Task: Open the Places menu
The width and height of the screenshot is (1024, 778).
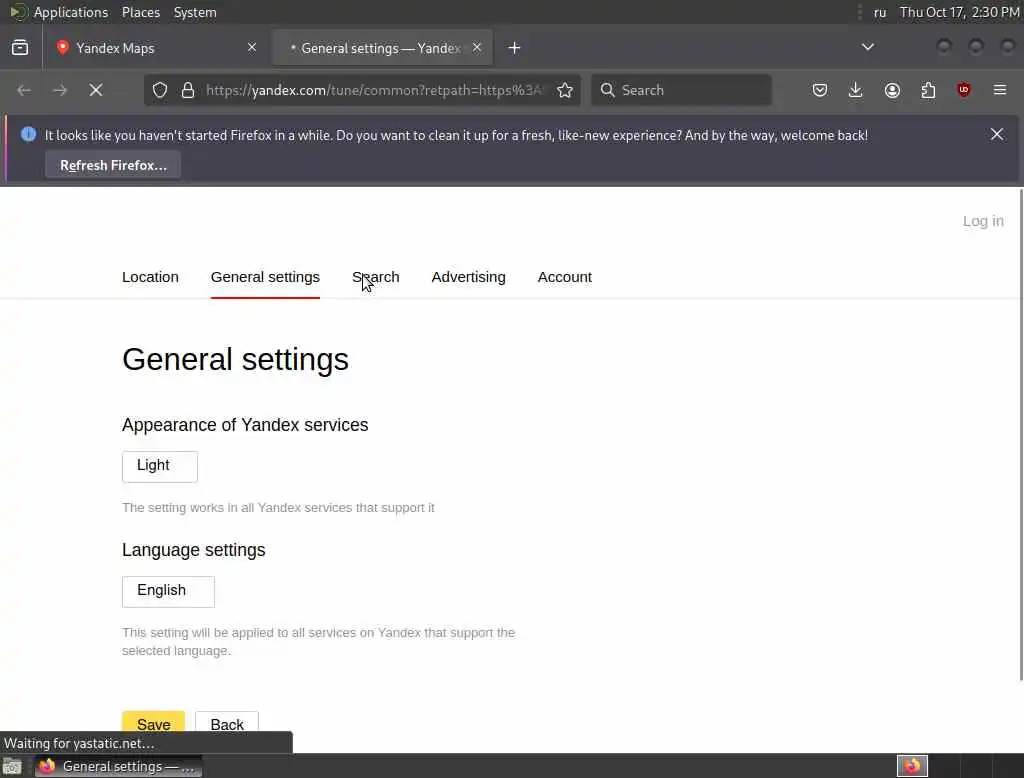Action: click(x=140, y=12)
